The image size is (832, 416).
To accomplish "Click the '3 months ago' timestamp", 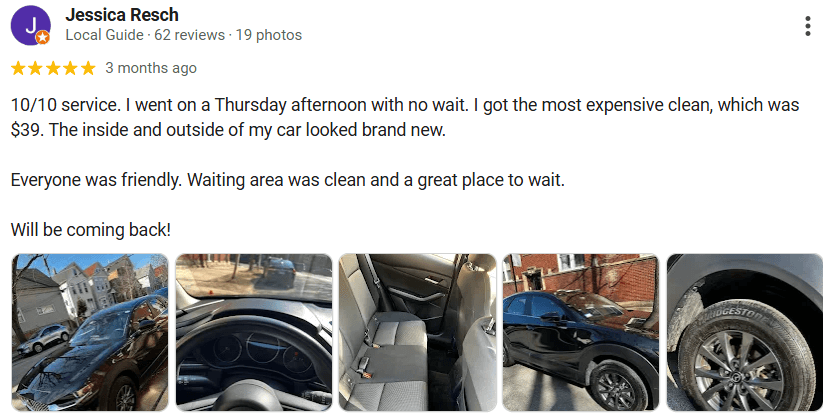I will (x=151, y=68).
